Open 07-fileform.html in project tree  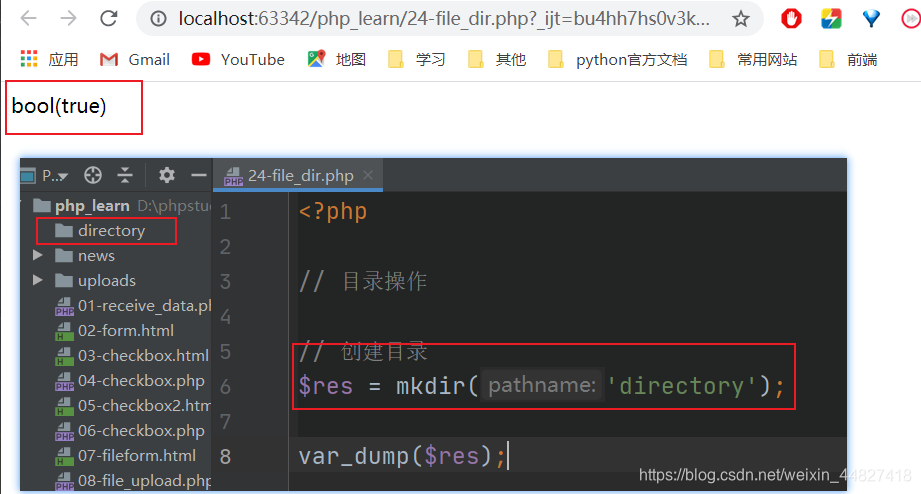(126, 455)
